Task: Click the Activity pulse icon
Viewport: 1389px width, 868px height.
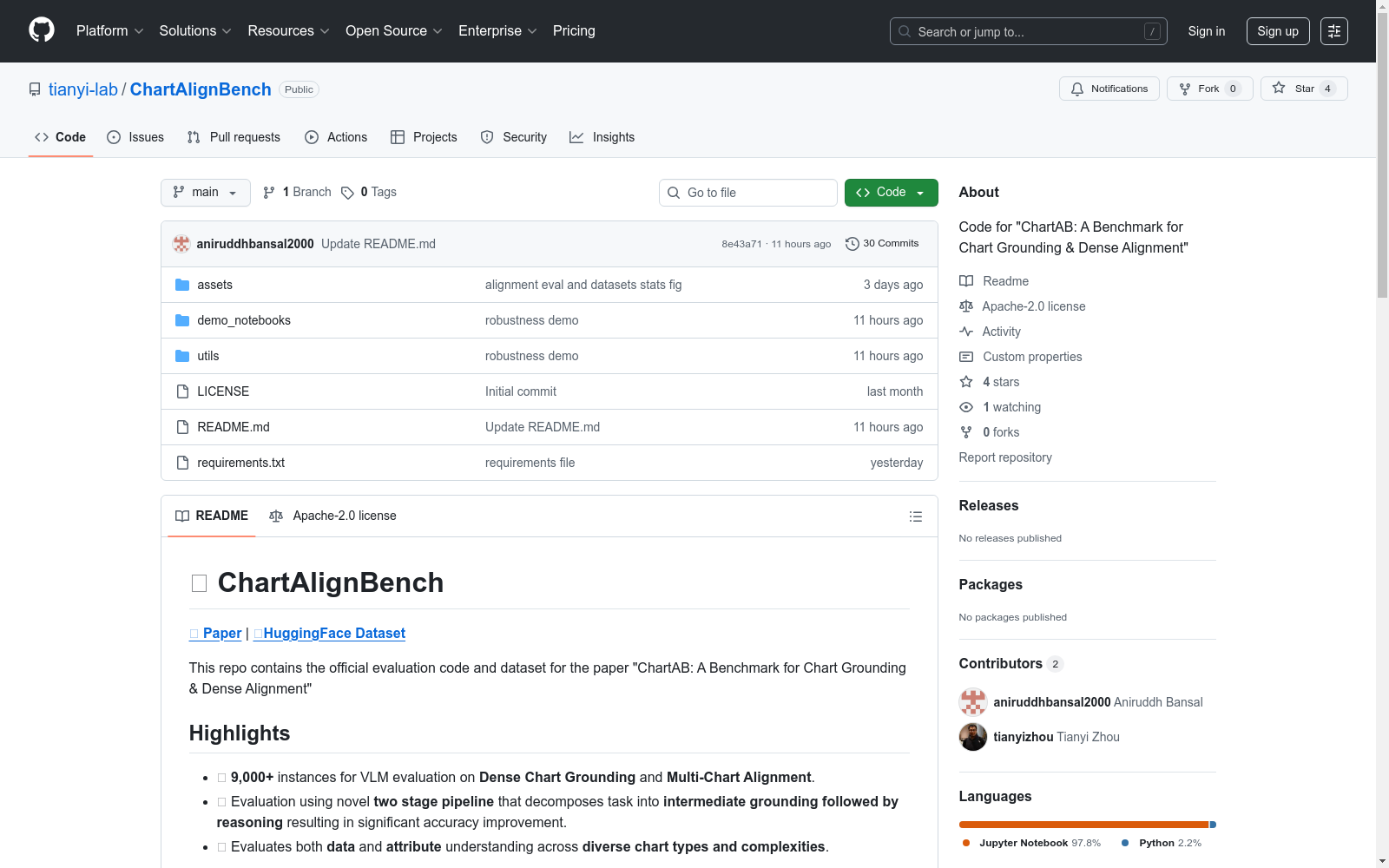Action: pyautogui.click(x=966, y=332)
